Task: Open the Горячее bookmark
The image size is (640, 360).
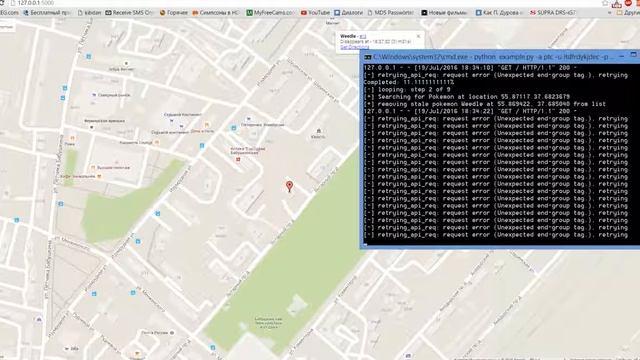Action: (x=174, y=13)
